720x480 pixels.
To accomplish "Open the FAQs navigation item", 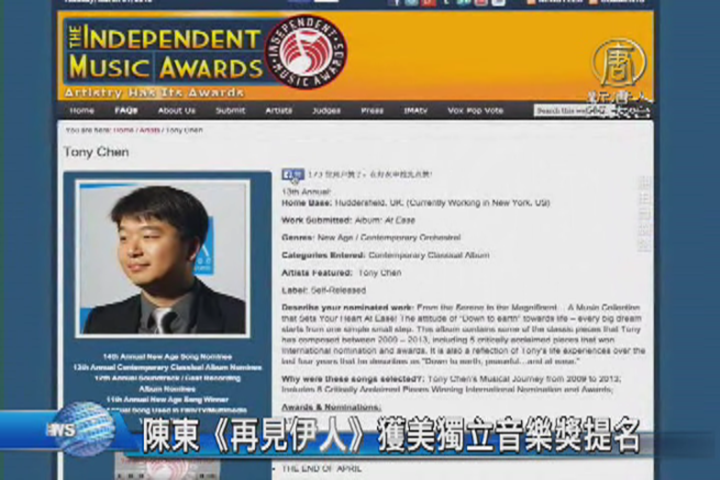I will tap(126, 110).
